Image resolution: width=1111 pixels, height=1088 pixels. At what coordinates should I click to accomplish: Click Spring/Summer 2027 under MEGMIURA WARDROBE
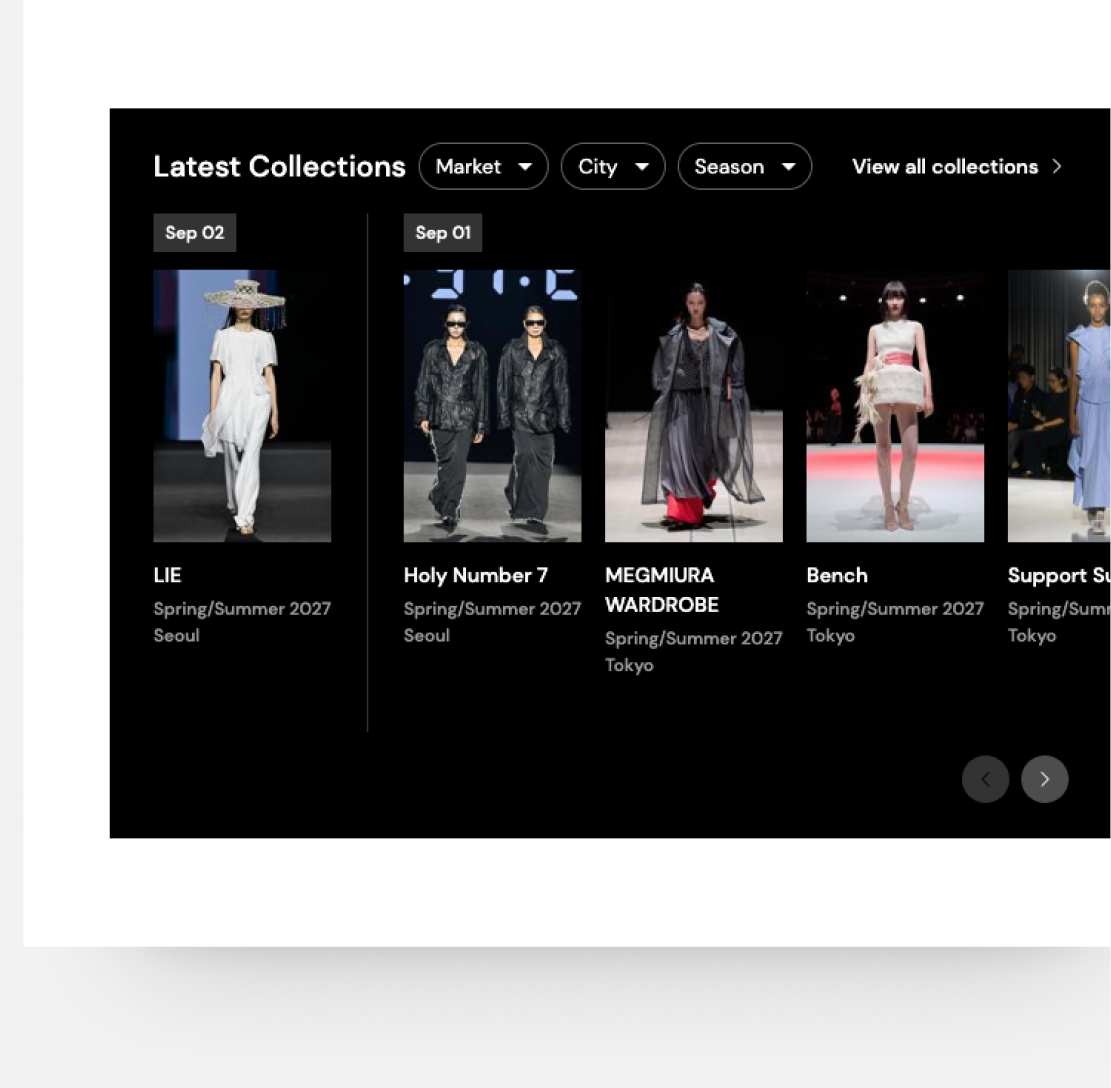pos(694,638)
